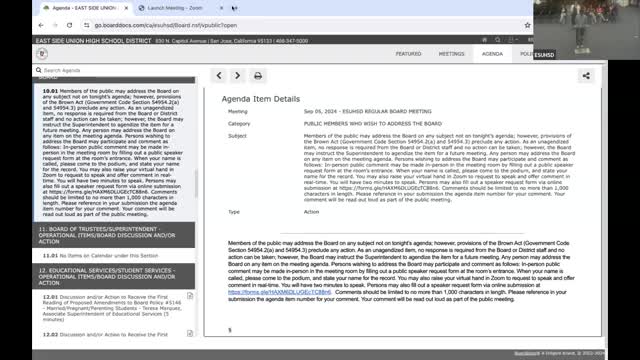Select item 11.01 No Items on Calendar
The image size is (640, 360).
100,256
